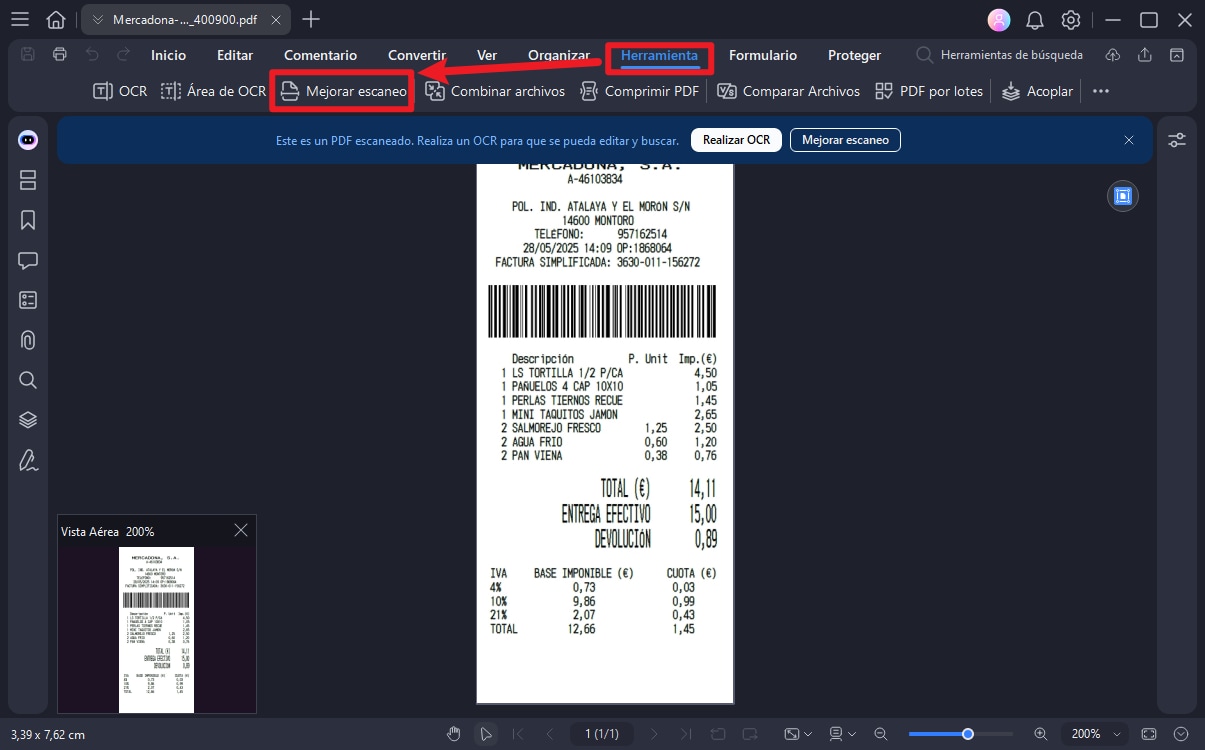Screen dimensions: 1205x750
Task: Toggle the Hand tool for panning
Action: (454, 733)
